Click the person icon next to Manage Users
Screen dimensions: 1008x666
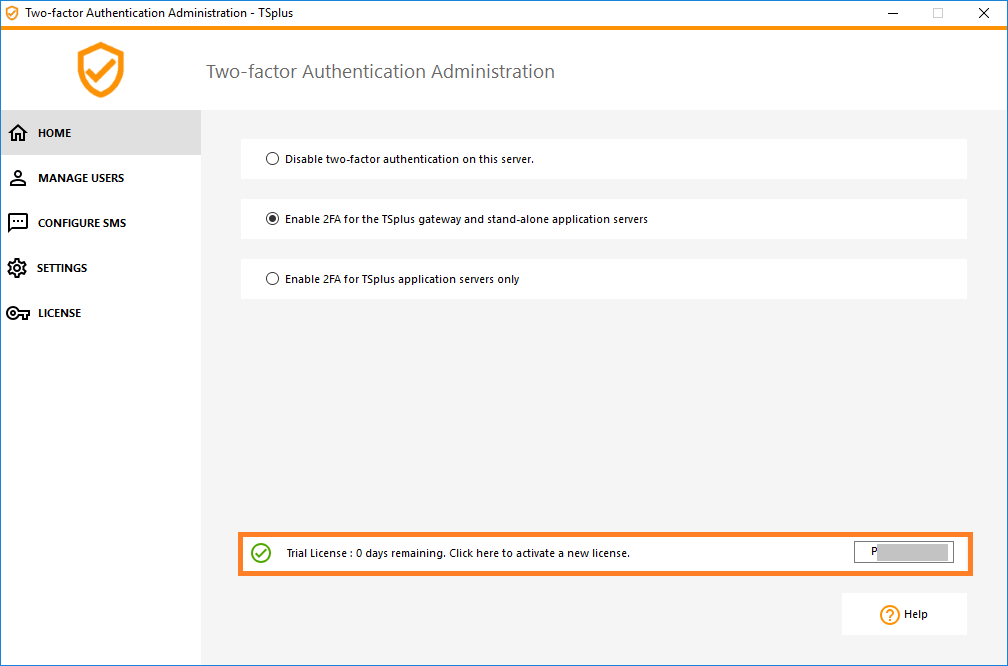pyautogui.click(x=18, y=177)
